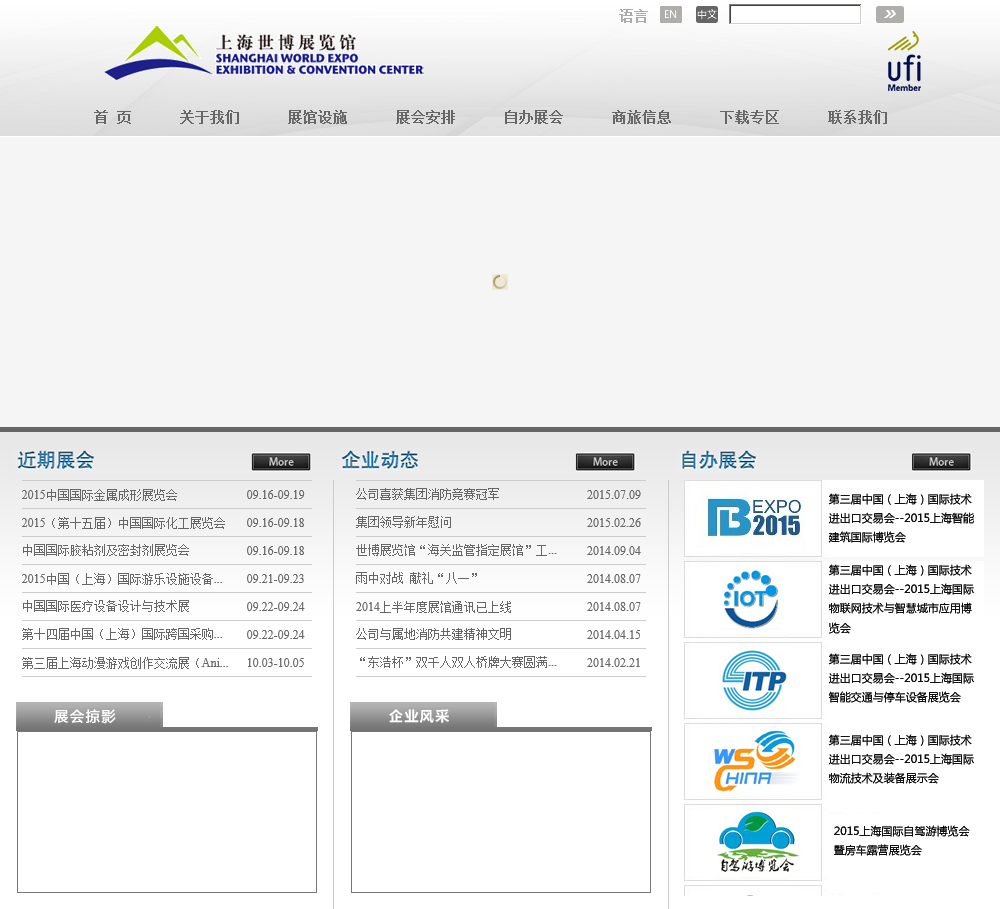Click date 09.16-09.19 in exhibitions list
The width and height of the screenshot is (1000, 909).
pos(276,495)
